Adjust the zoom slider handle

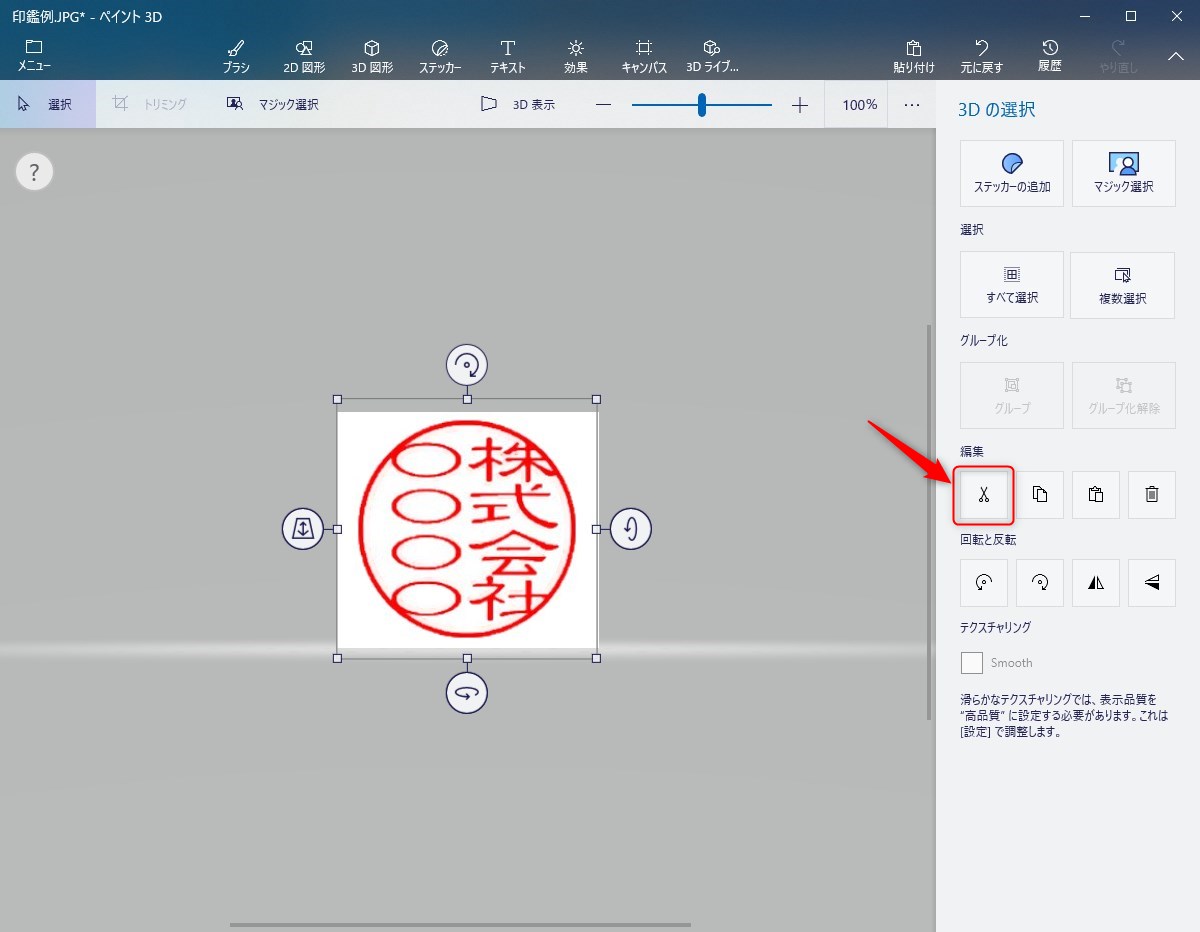[702, 105]
